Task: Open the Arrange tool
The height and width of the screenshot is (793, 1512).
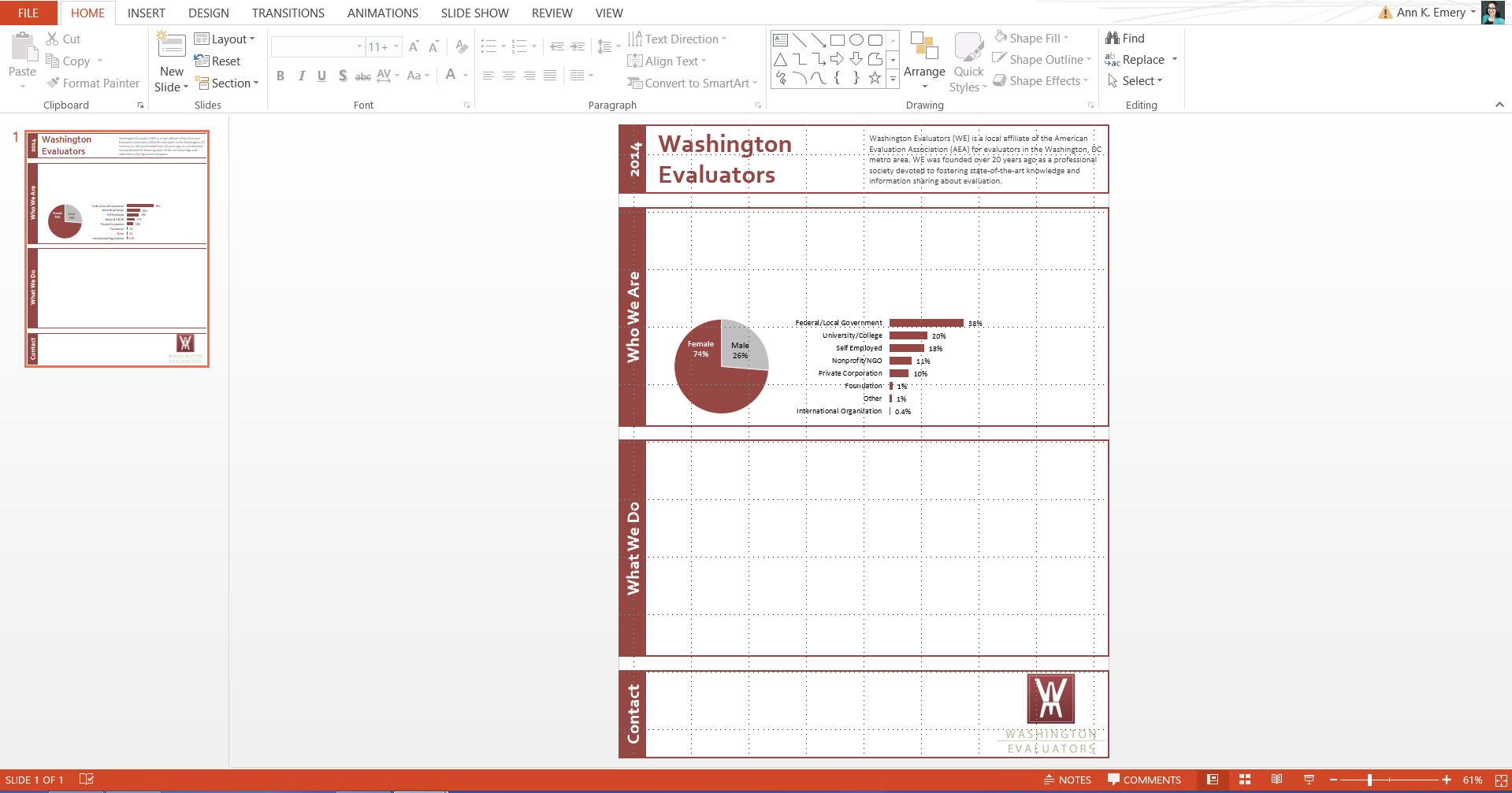Action: point(924,59)
